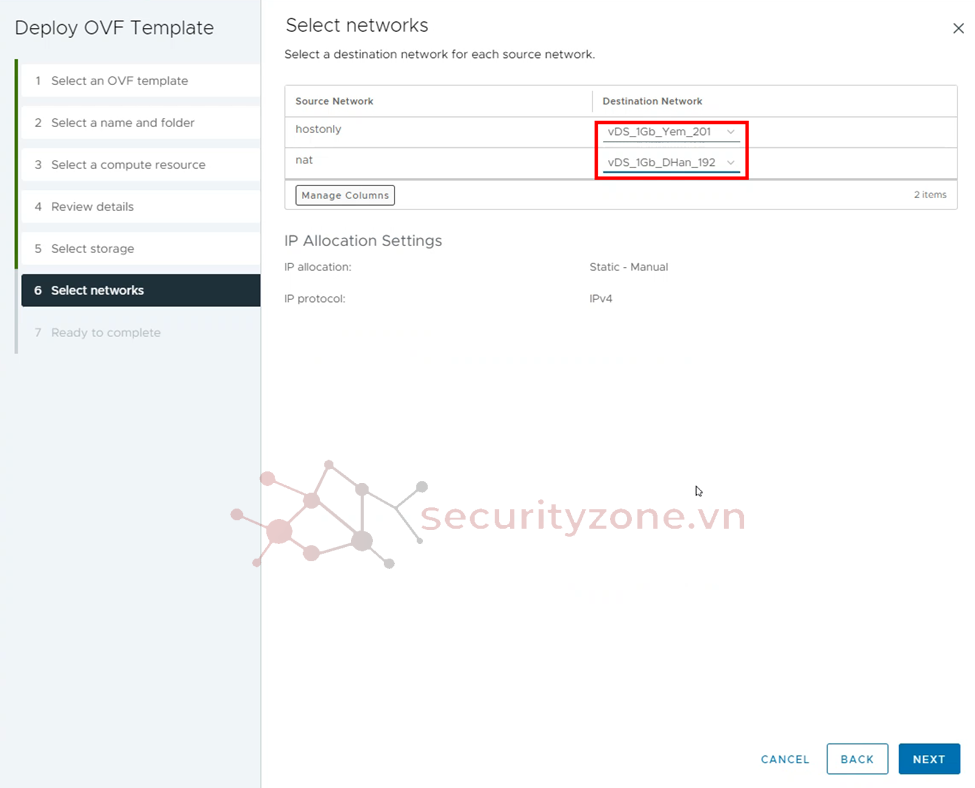975x788 pixels.
Task: Select the hostonly source network row
Action: point(318,130)
